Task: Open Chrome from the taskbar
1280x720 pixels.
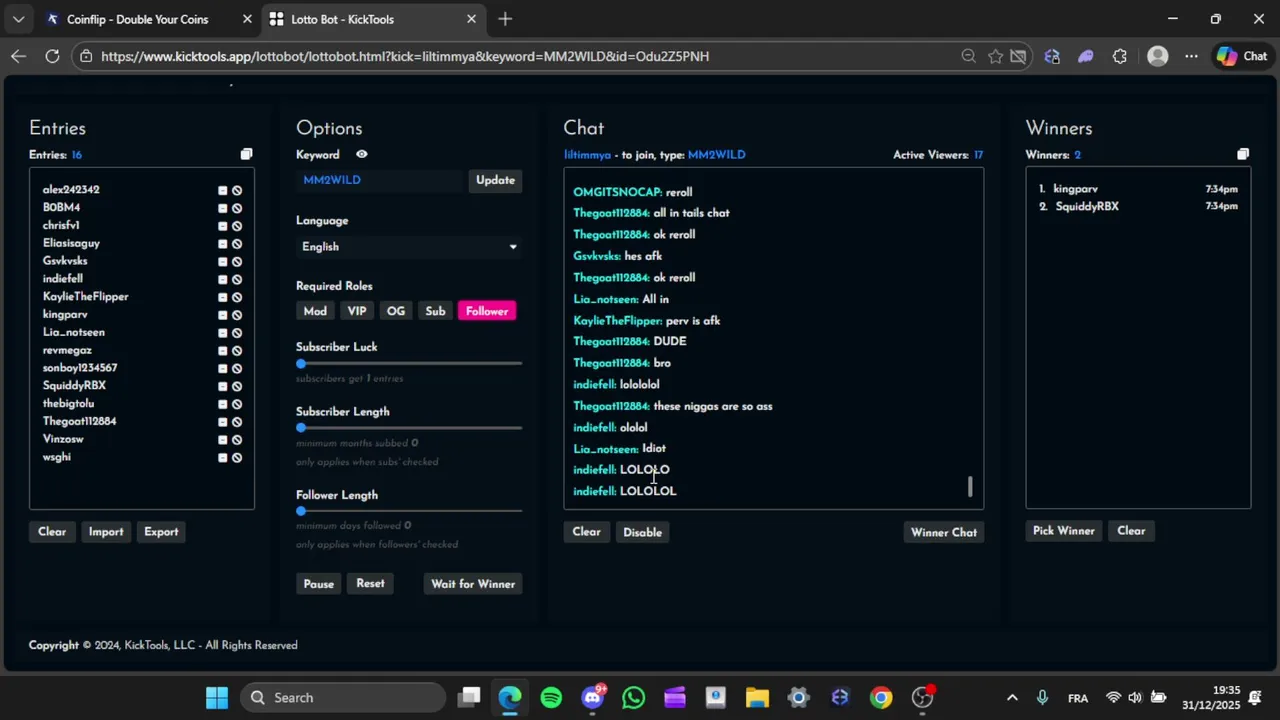Action: (881, 698)
